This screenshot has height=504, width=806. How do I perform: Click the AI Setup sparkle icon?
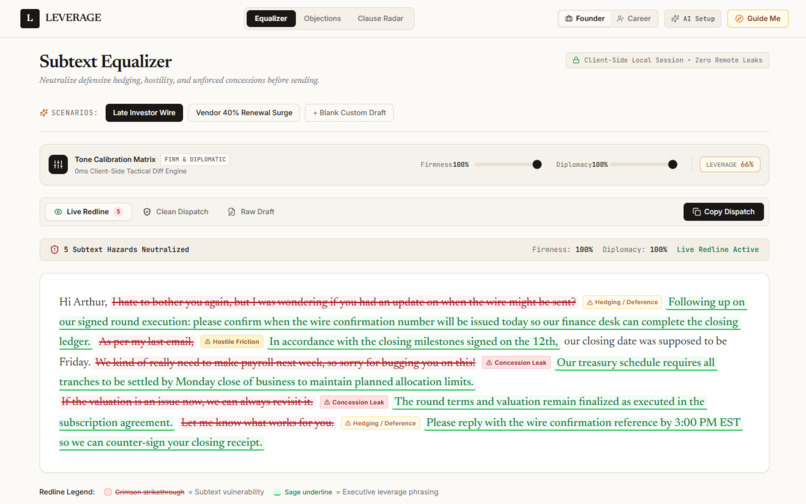675,19
